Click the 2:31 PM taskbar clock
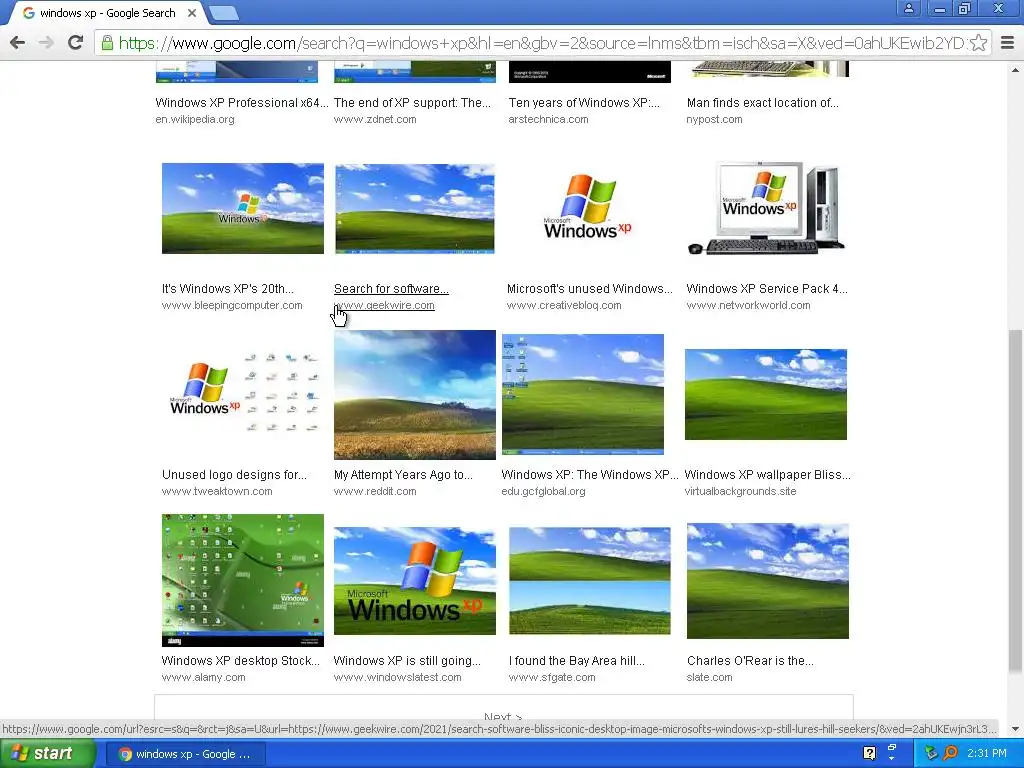Viewport: 1024px width, 768px height. click(987, 754)
